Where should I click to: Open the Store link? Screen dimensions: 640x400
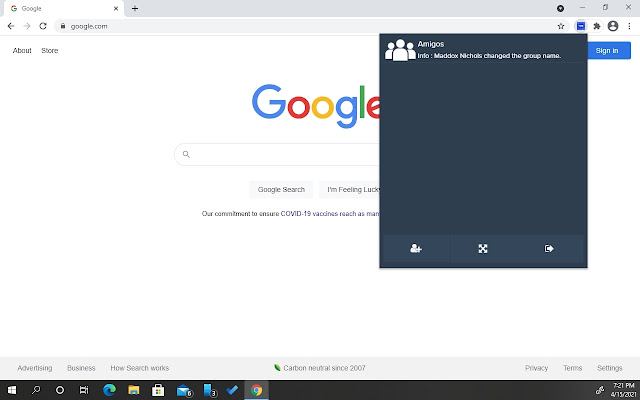pyautogui.click(x=49, y=51)
